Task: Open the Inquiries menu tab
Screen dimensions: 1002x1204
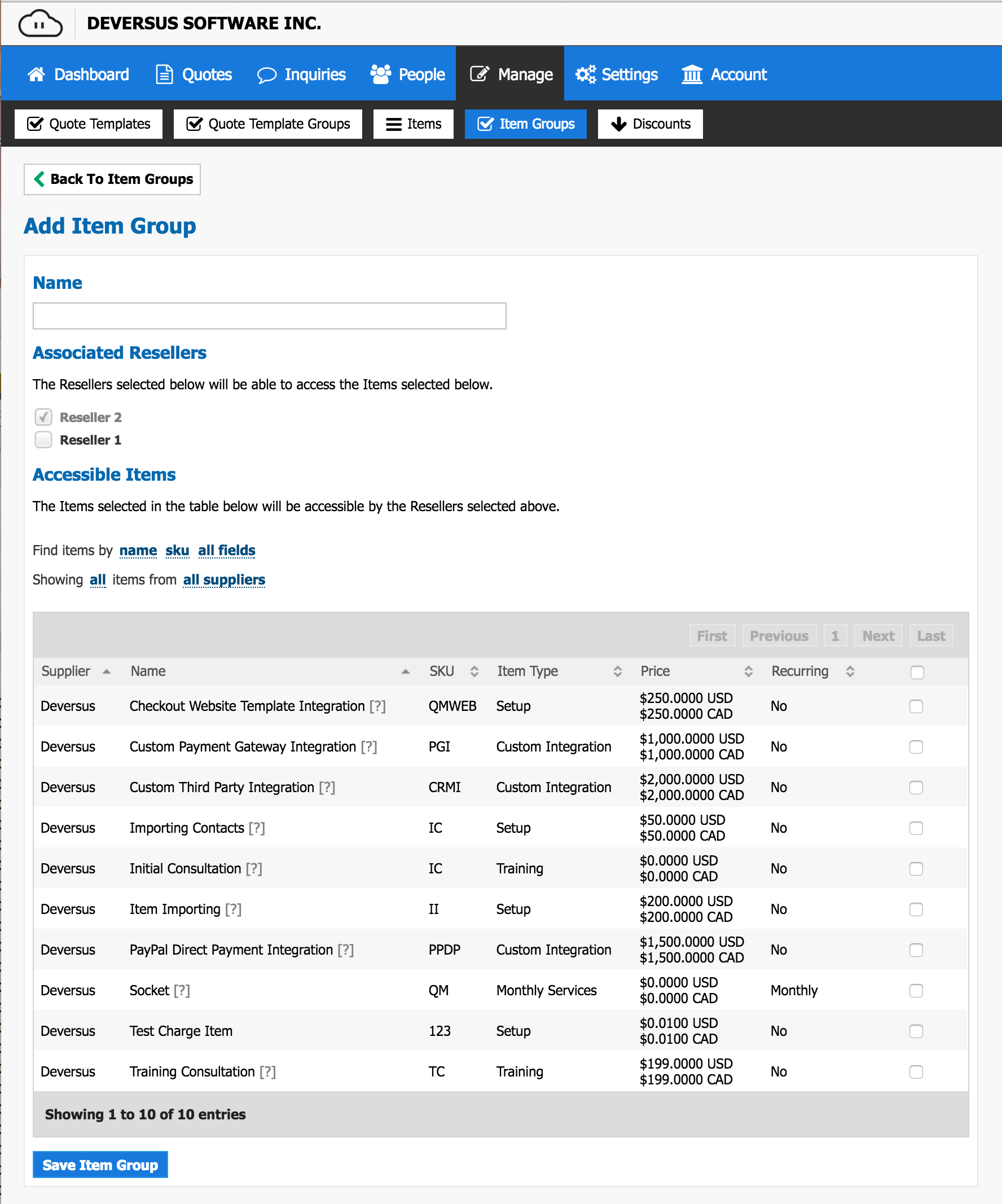Action: (301, 74)
